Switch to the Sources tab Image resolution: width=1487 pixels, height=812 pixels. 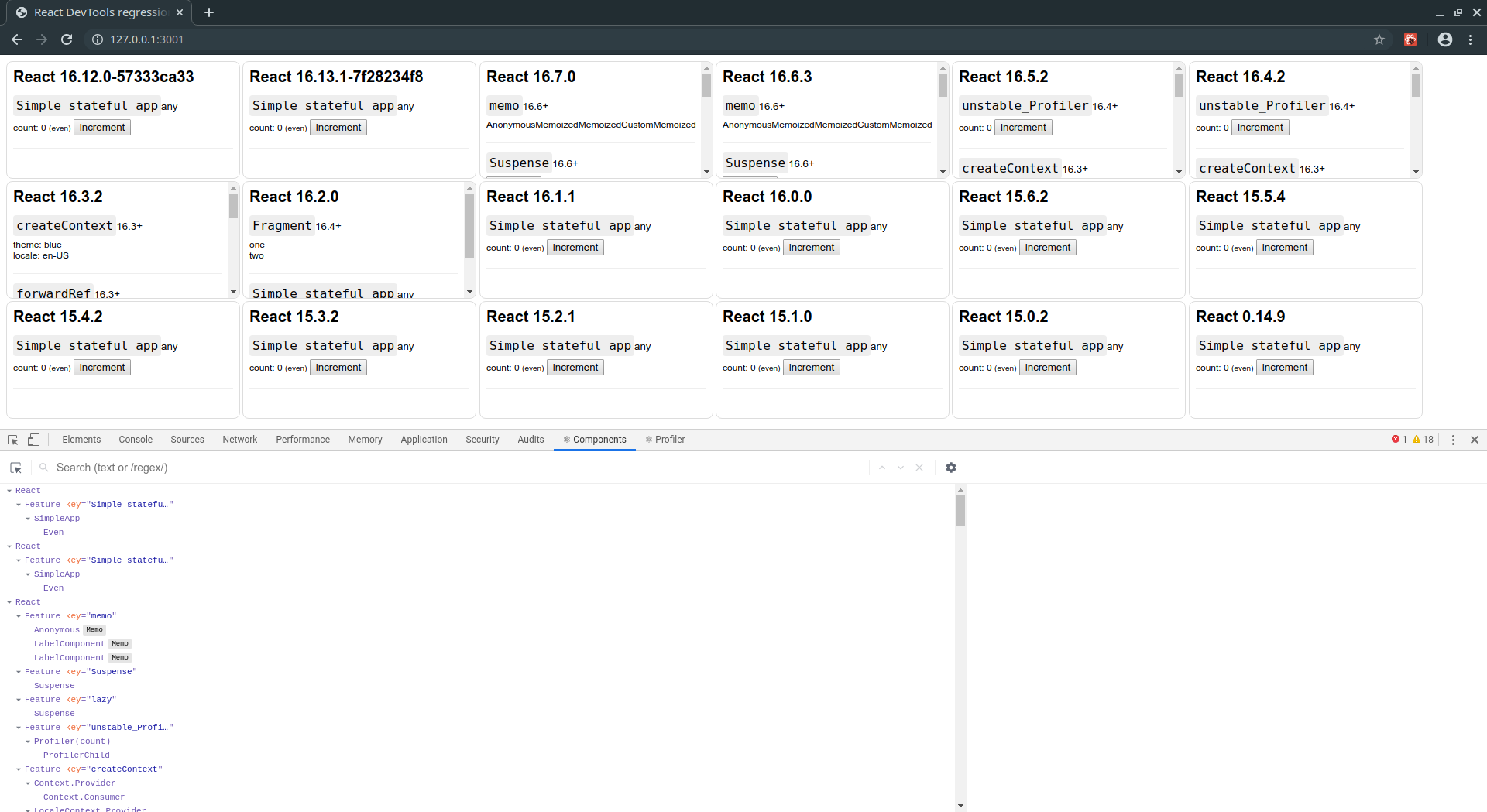coord(187,440)
